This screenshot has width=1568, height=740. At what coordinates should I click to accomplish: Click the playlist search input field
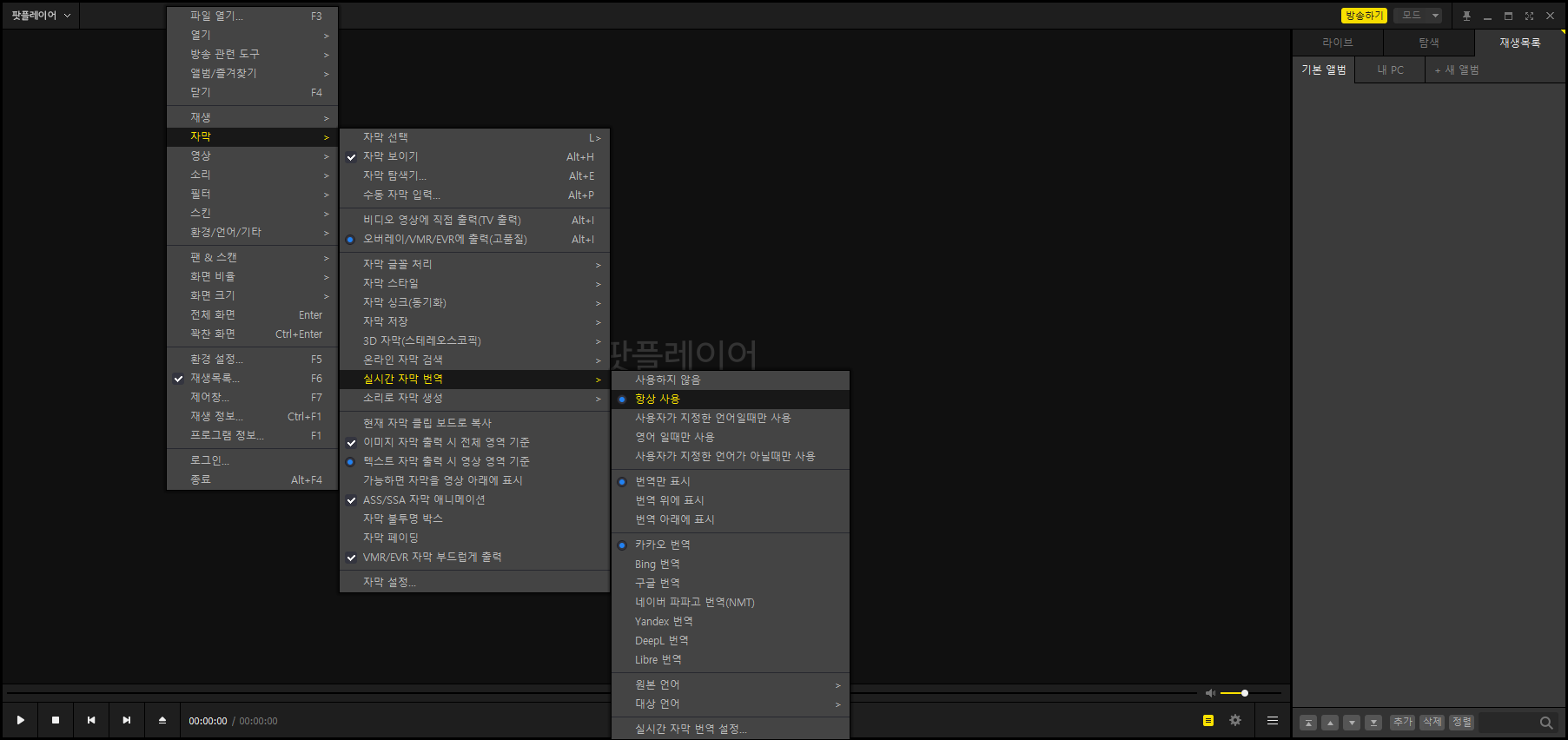1508,723
